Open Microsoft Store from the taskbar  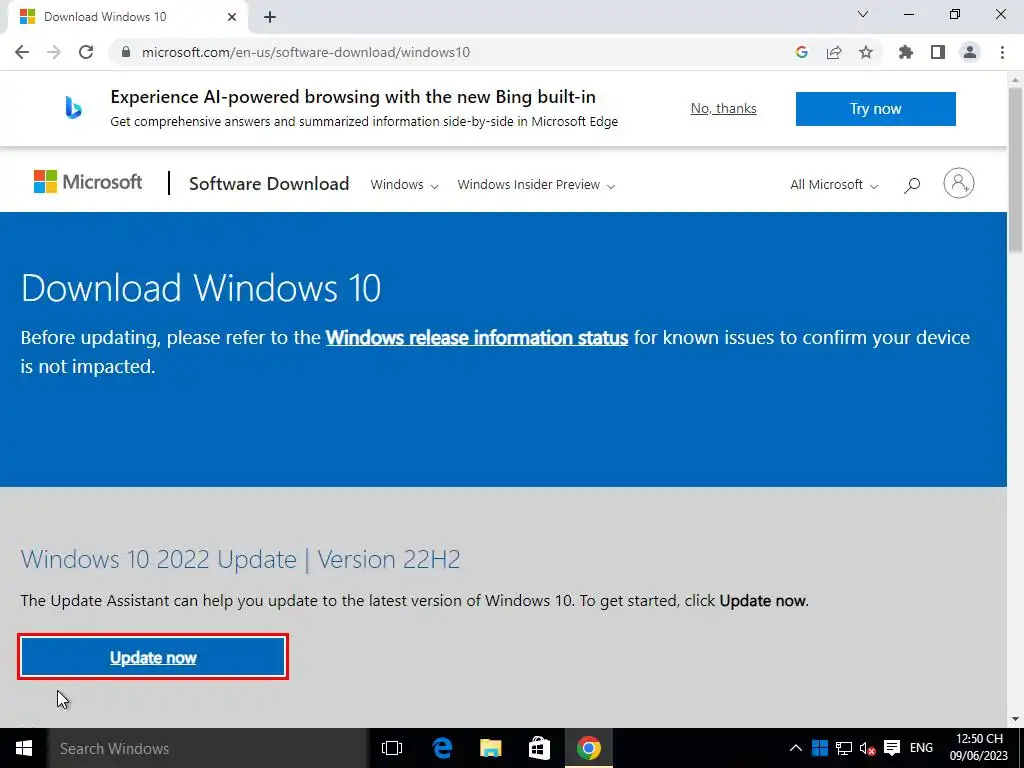[x=539, y=748]
